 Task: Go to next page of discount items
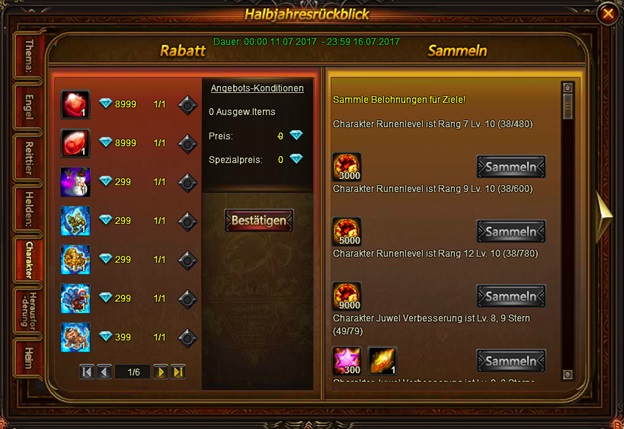tap(160, 372)
